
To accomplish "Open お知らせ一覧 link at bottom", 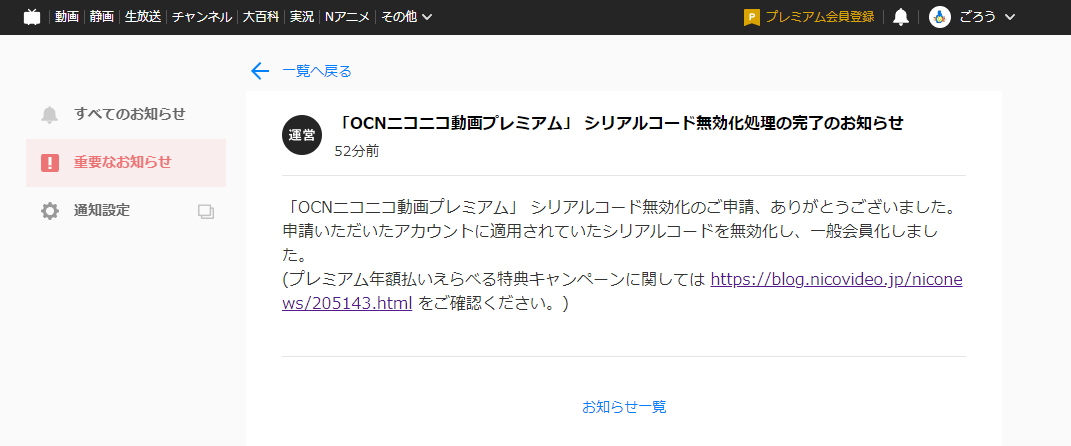I will point(624,407).
